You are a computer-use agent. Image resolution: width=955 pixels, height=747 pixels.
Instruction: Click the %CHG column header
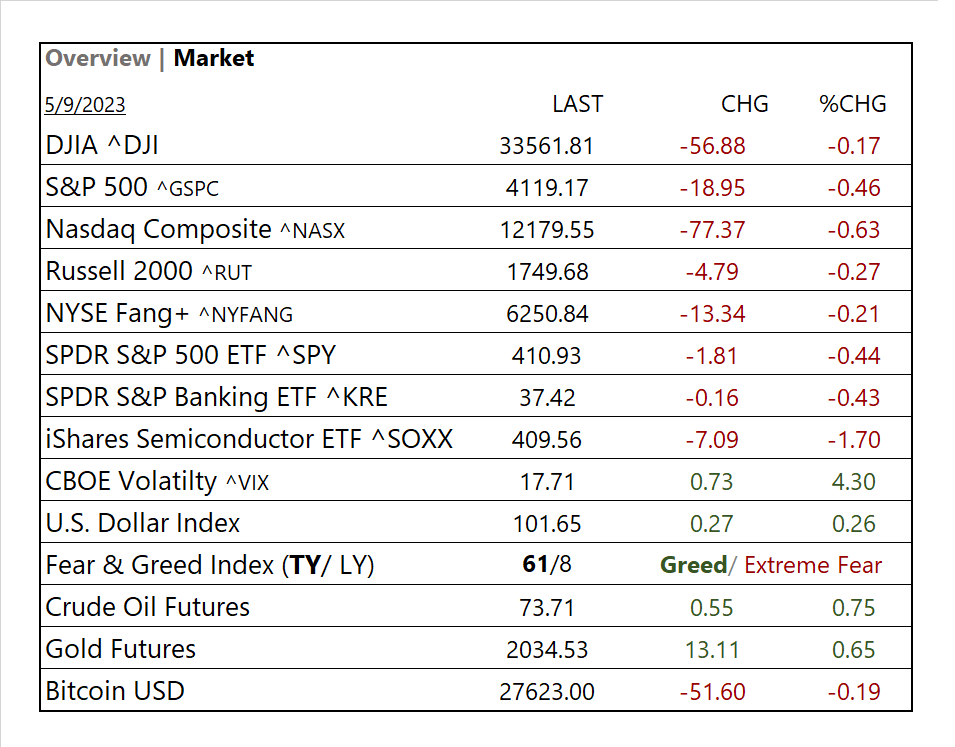tap(853, 104)
